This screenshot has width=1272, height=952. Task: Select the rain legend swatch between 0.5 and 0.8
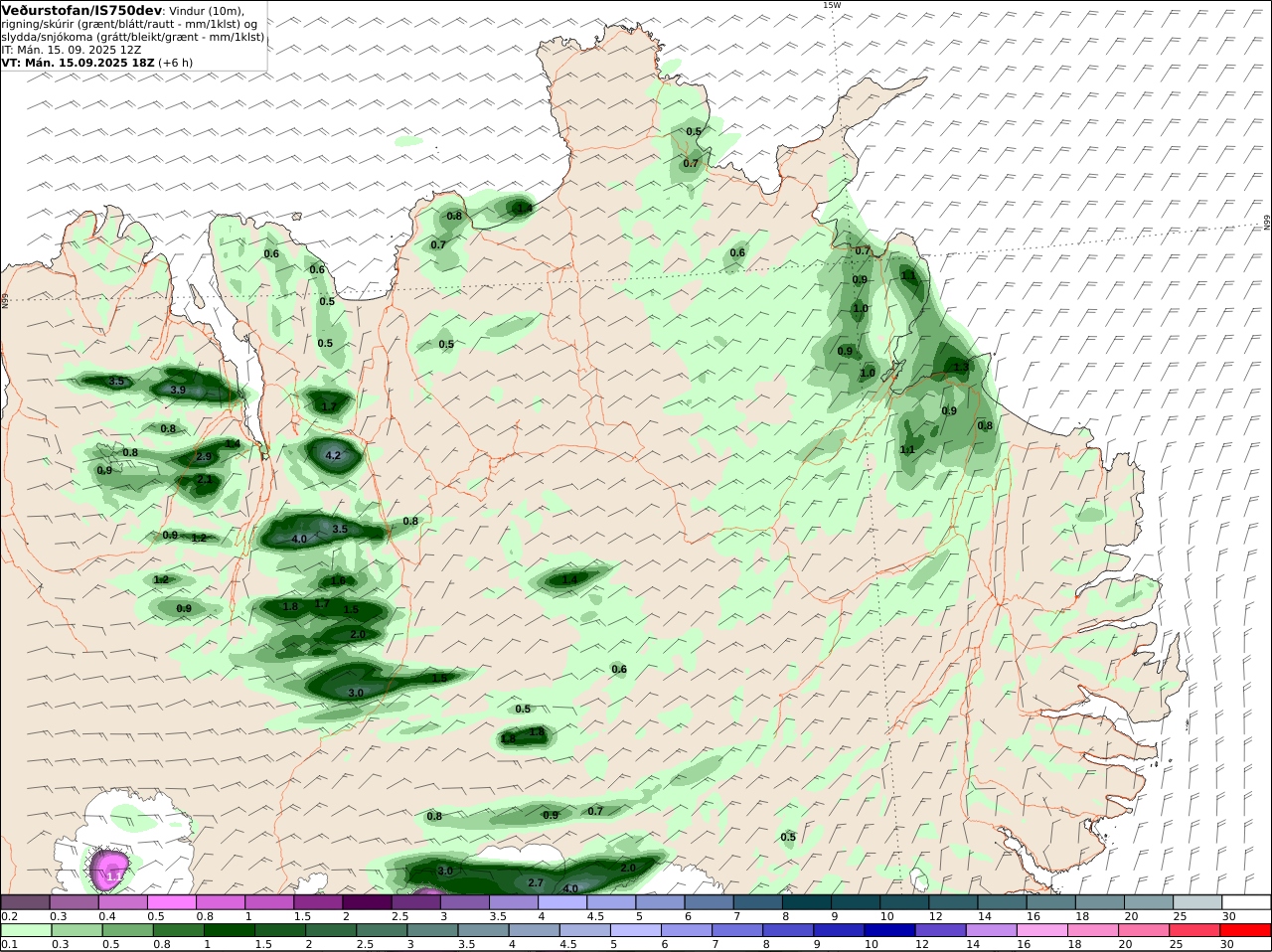(x=127, y=930)
